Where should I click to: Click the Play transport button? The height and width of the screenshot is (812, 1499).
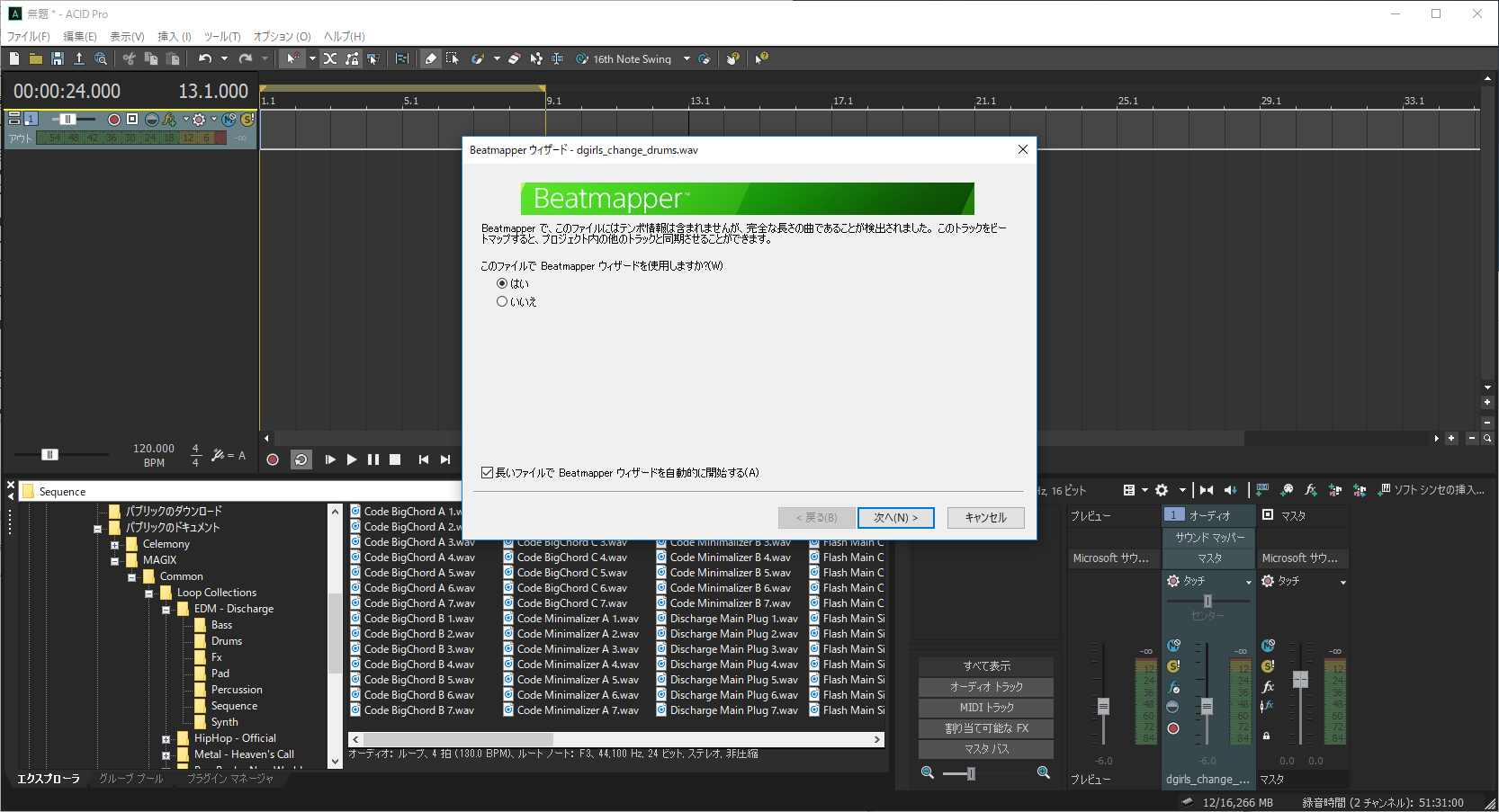pyautogui.click(x=352, y=460)
